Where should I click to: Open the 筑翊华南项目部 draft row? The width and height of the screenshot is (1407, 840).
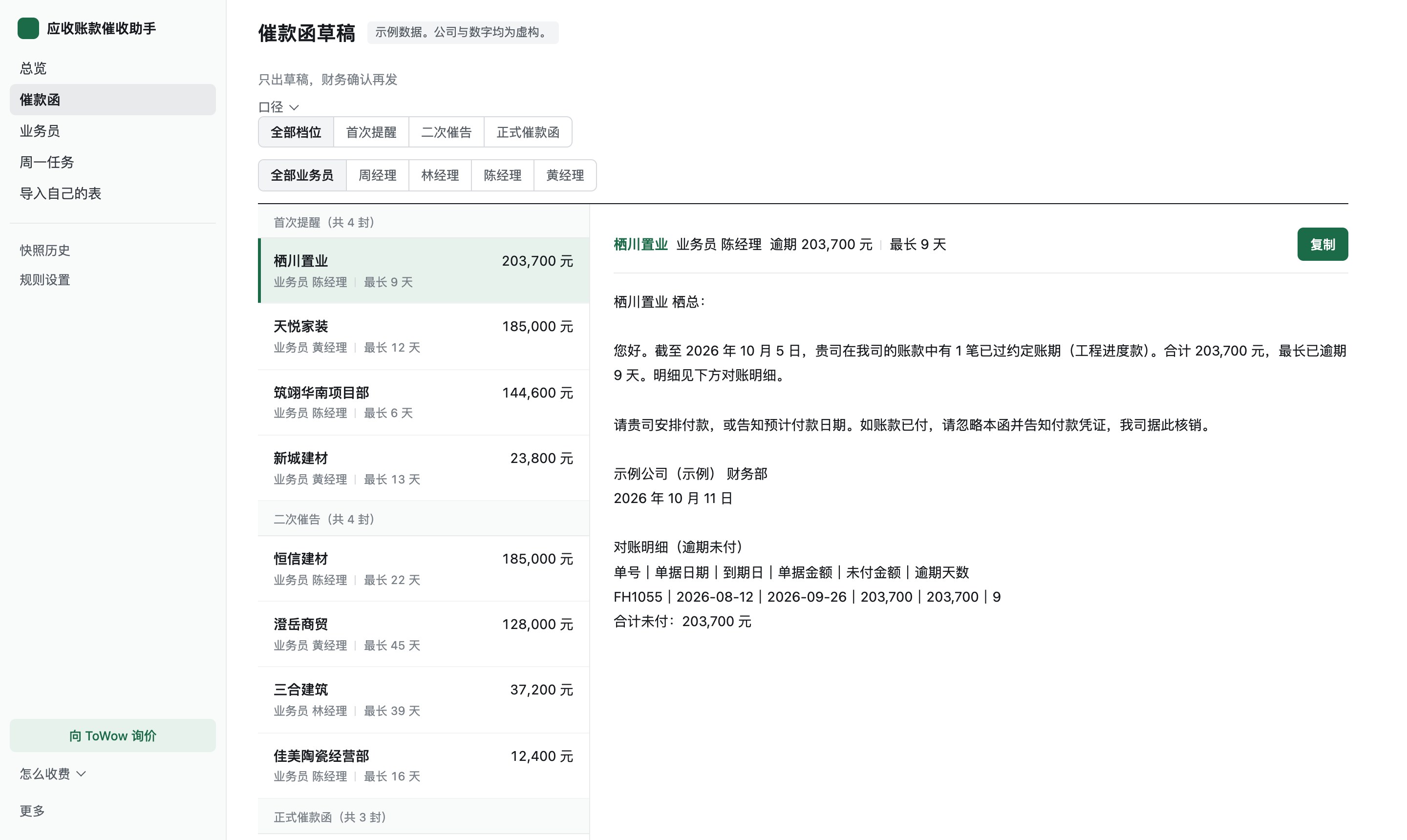pos(424,402)
